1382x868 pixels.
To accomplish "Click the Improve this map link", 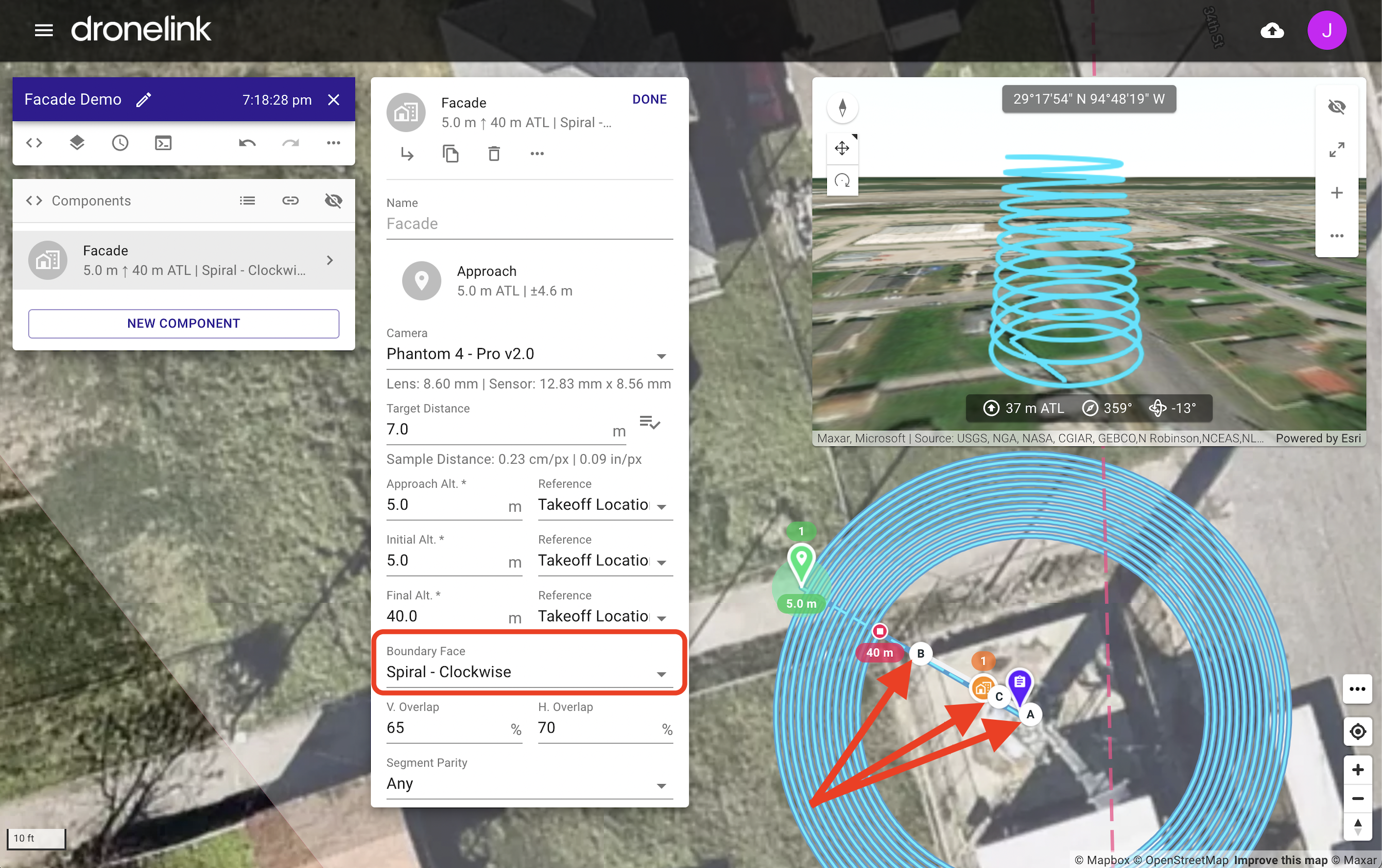I will (1281, 860).
